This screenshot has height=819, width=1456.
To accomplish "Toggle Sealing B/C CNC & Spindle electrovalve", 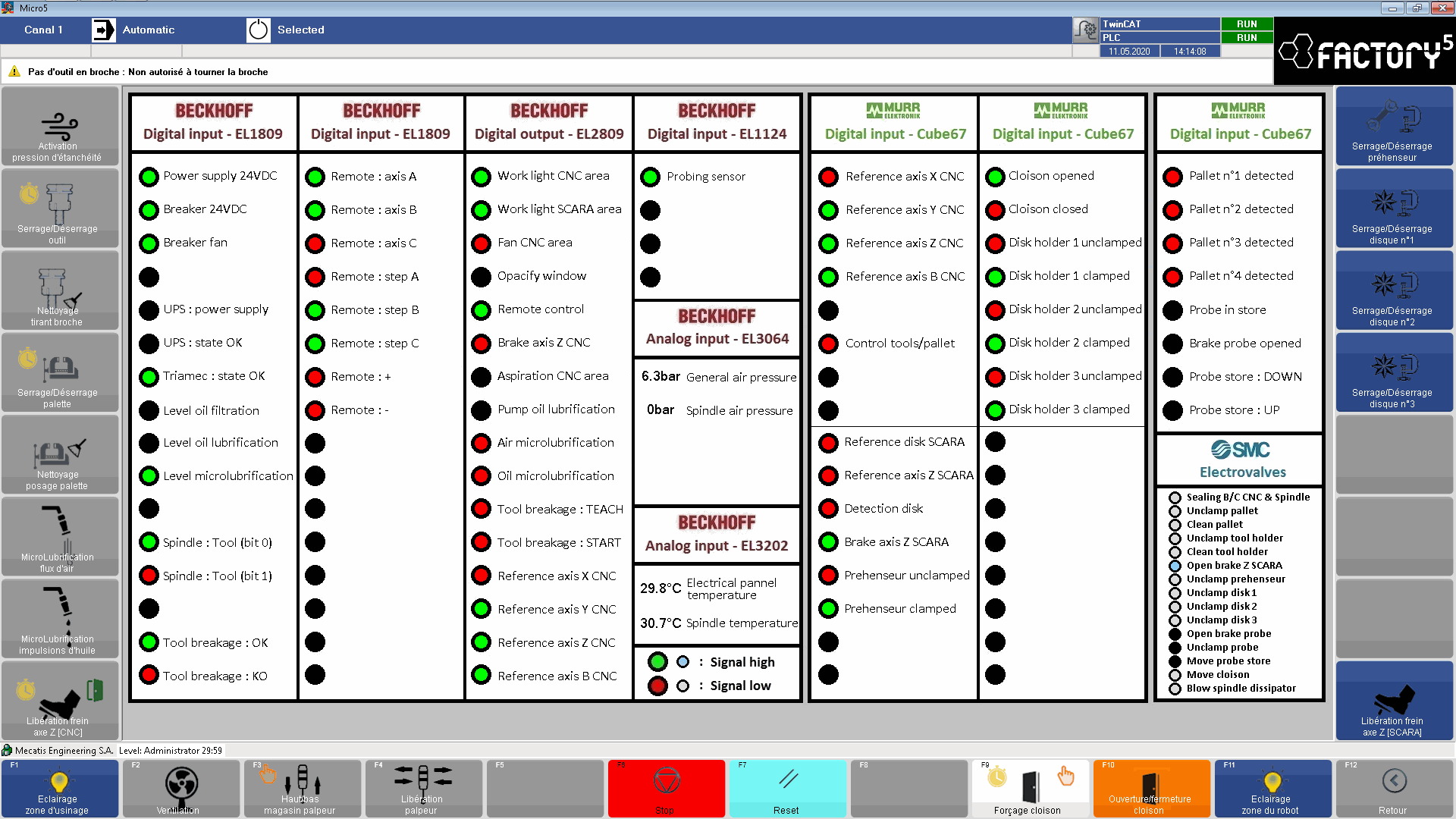I will [x=1175, y=497].
